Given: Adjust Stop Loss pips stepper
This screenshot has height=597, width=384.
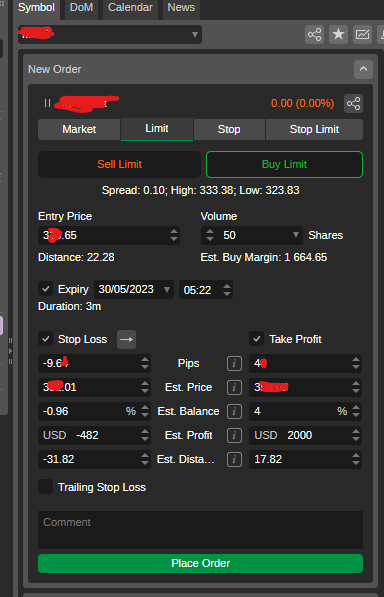Looking at the screenshot, I should (x=145, y=363).
